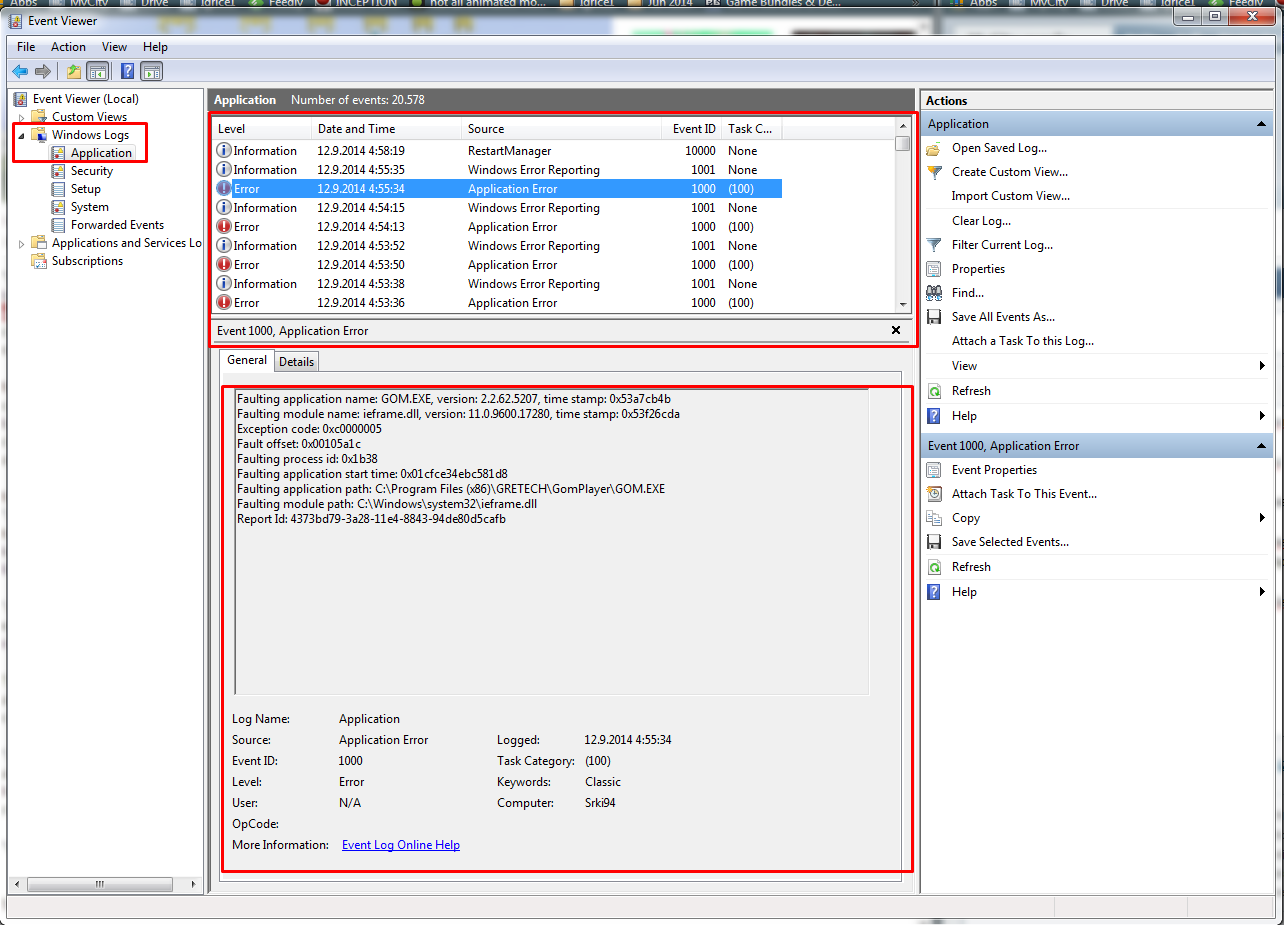
Task: Collapse the Application section in Actions pane
Action: (x=1263, y=124)
